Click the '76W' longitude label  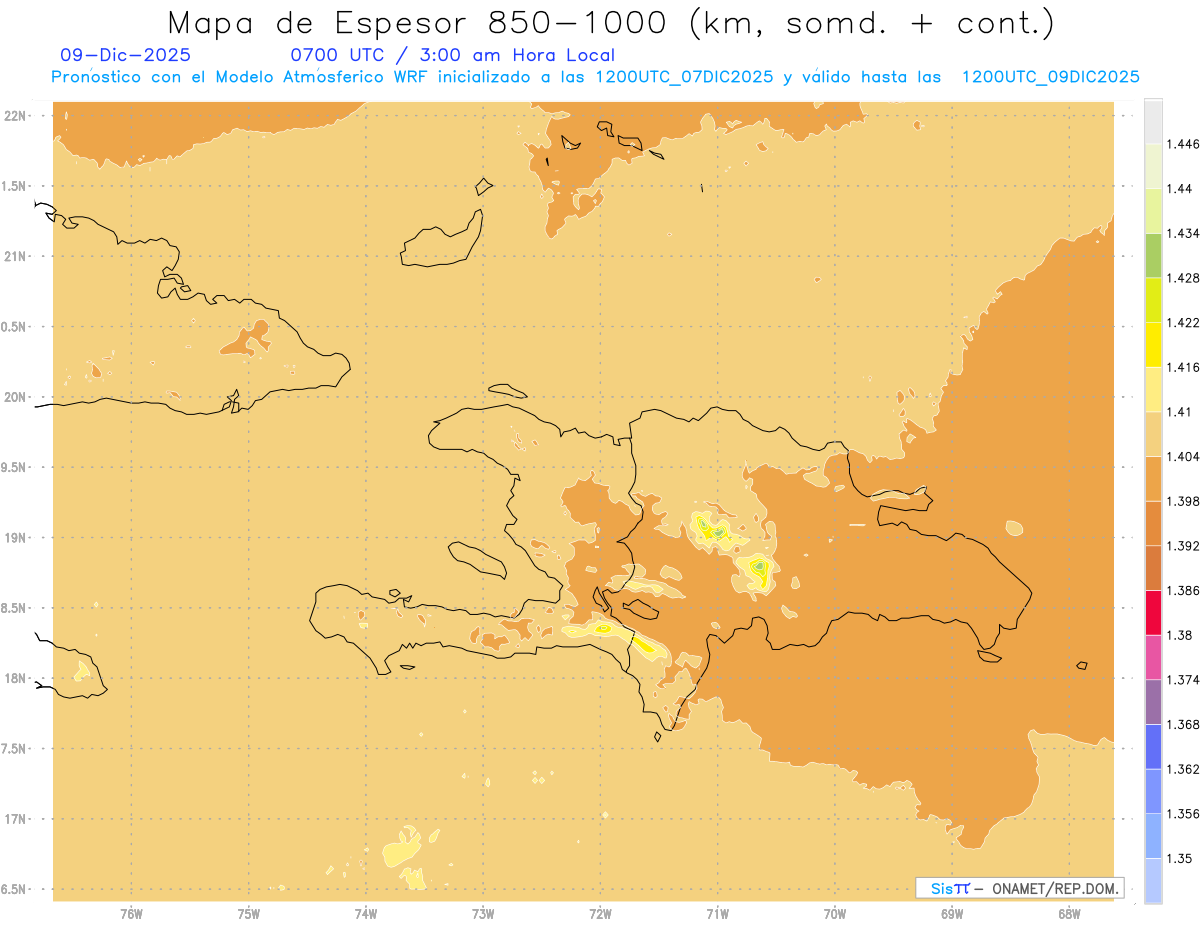131,913
